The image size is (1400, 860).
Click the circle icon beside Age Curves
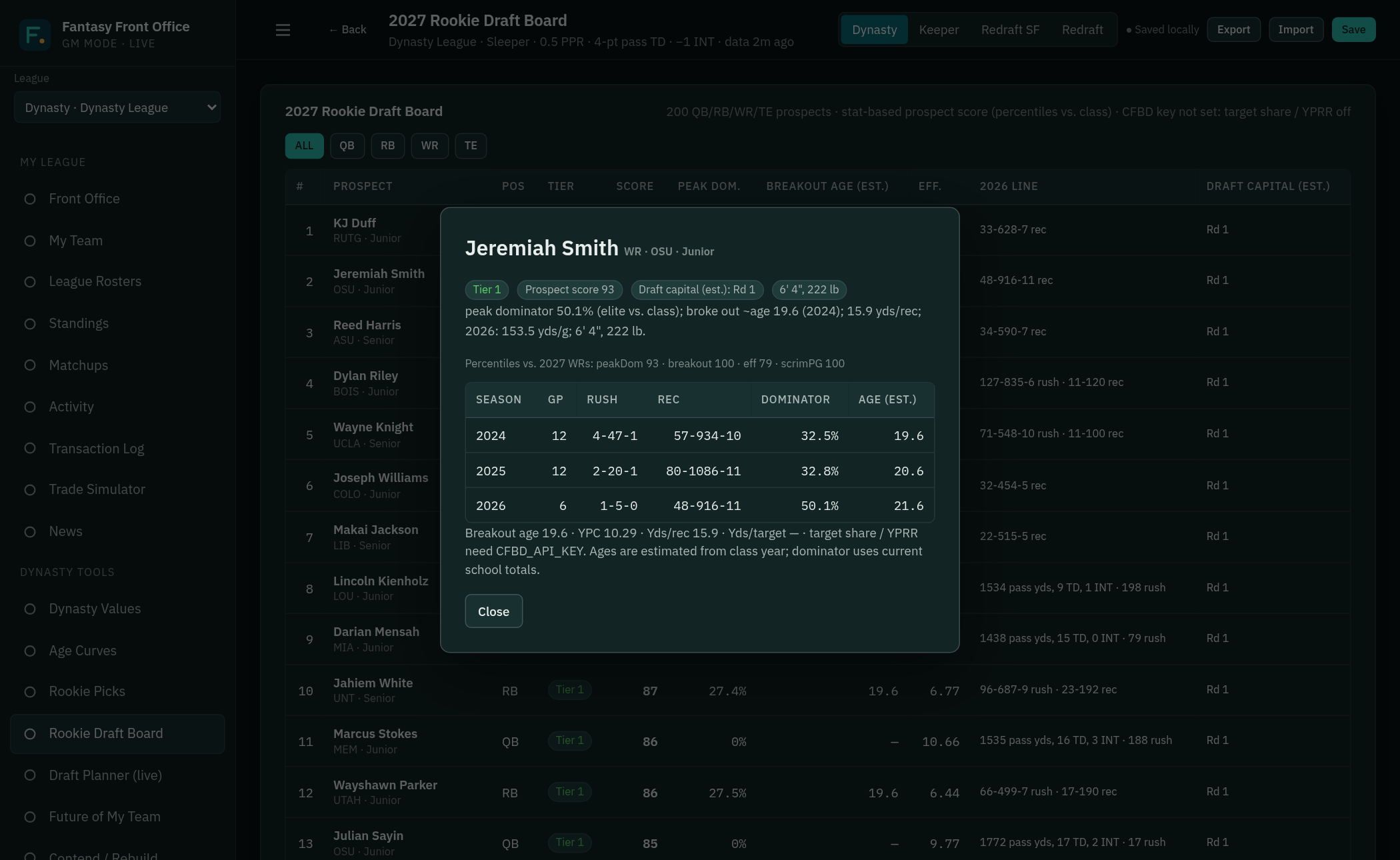[x=30, y=651]
